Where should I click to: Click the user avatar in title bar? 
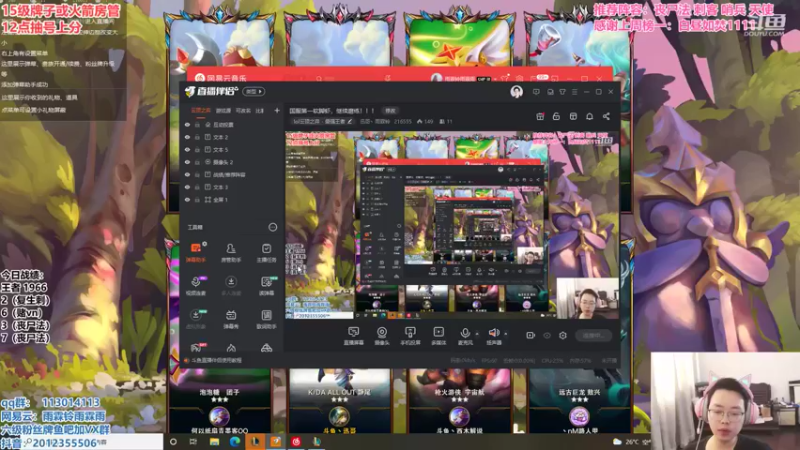(x=516, y=92)
